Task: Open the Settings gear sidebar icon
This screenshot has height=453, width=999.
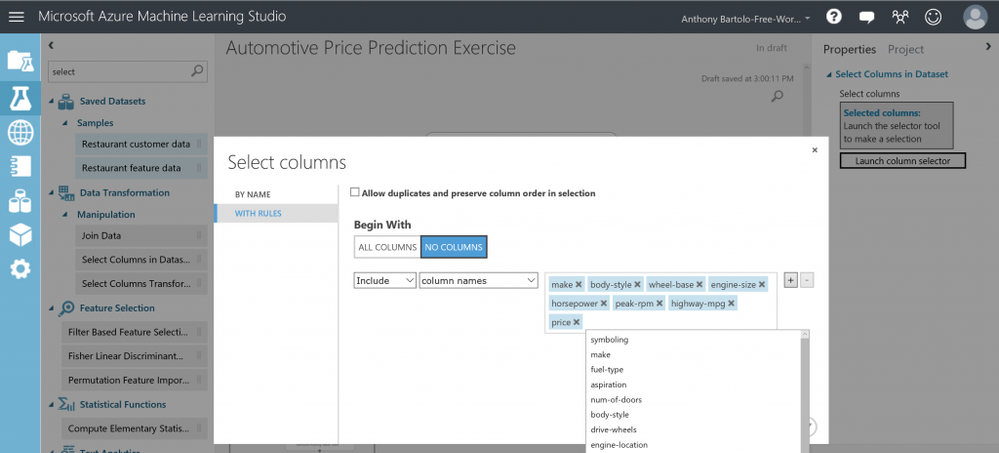Action: click(x=20, y=268)
